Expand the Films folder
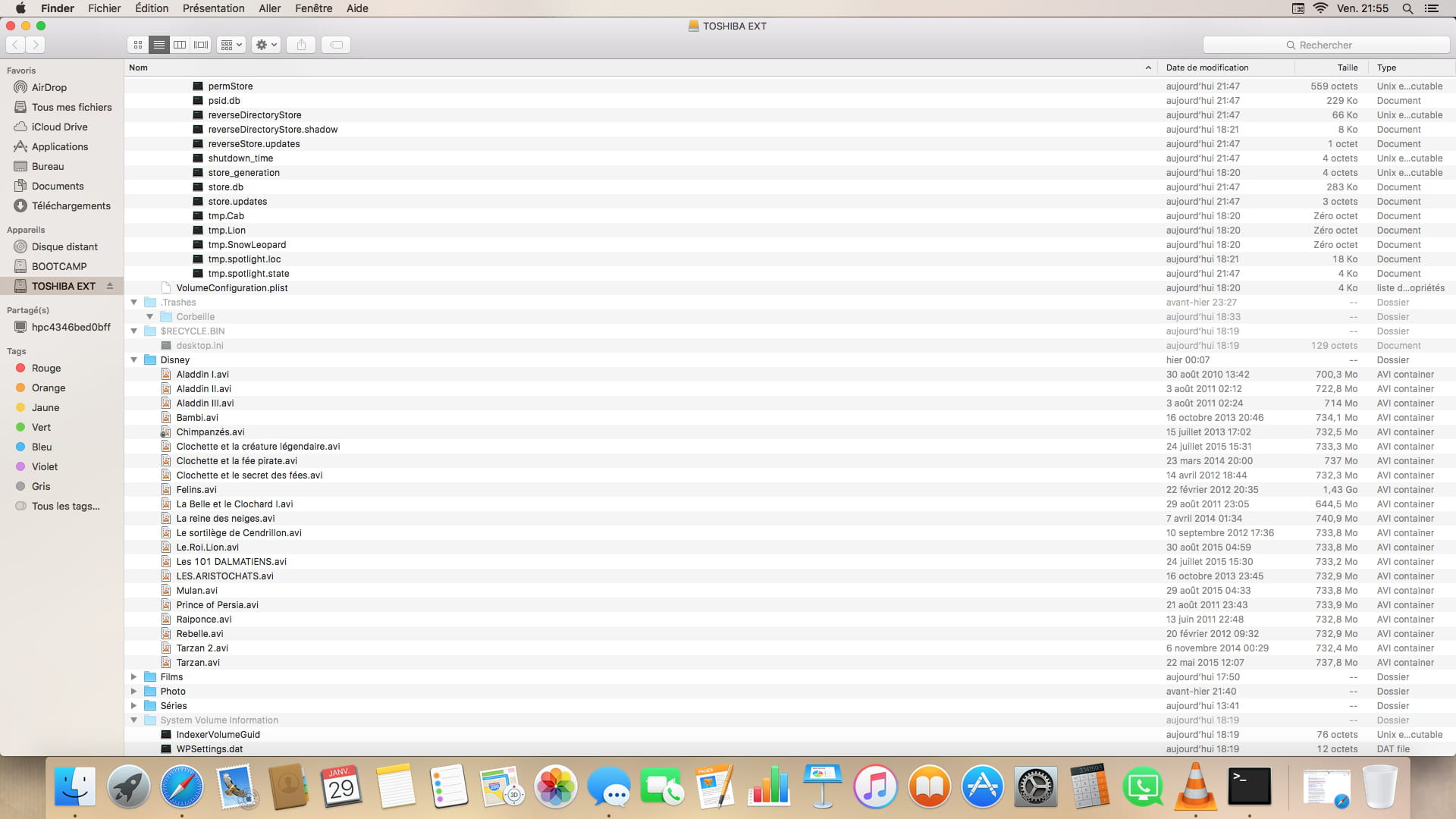The height and width of the screenshot is (819, 1456). pyautogui.click(x=134, y=676)
